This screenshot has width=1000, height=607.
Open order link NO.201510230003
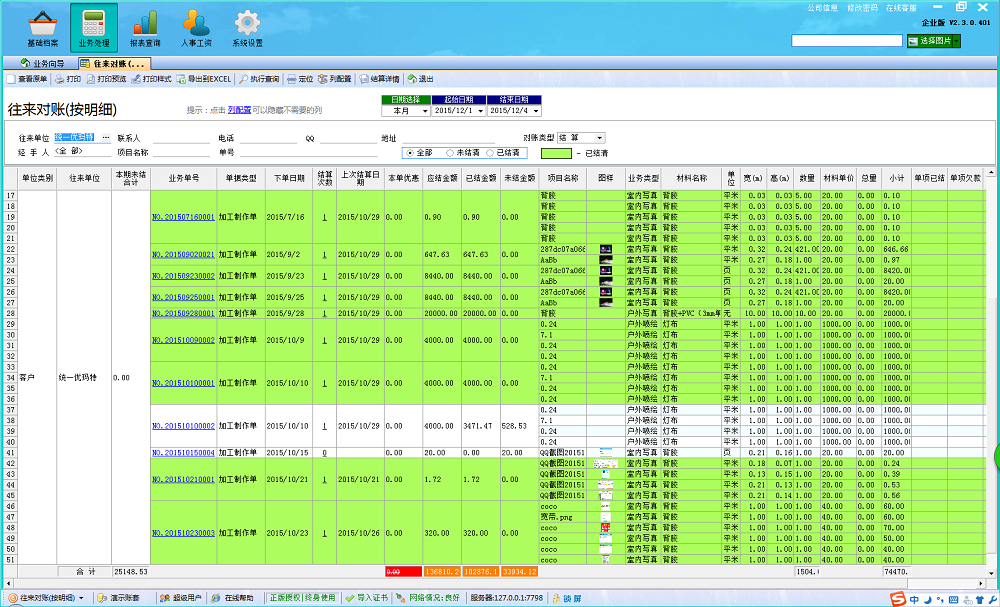tap(183, 533)
